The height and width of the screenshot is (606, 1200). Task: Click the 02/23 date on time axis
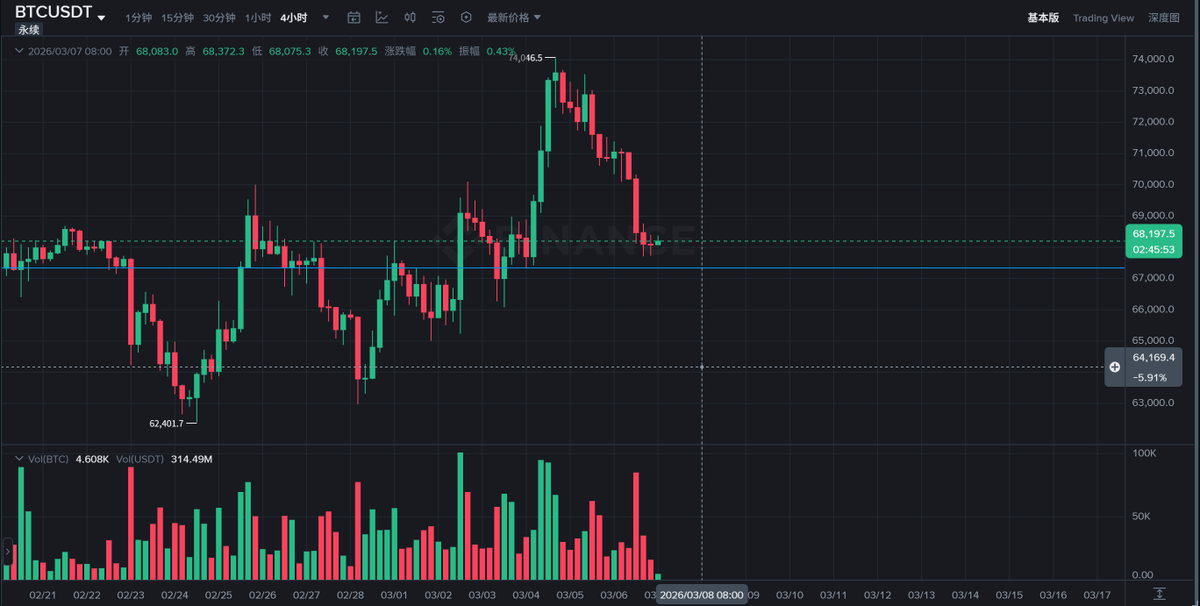(131, 595)
